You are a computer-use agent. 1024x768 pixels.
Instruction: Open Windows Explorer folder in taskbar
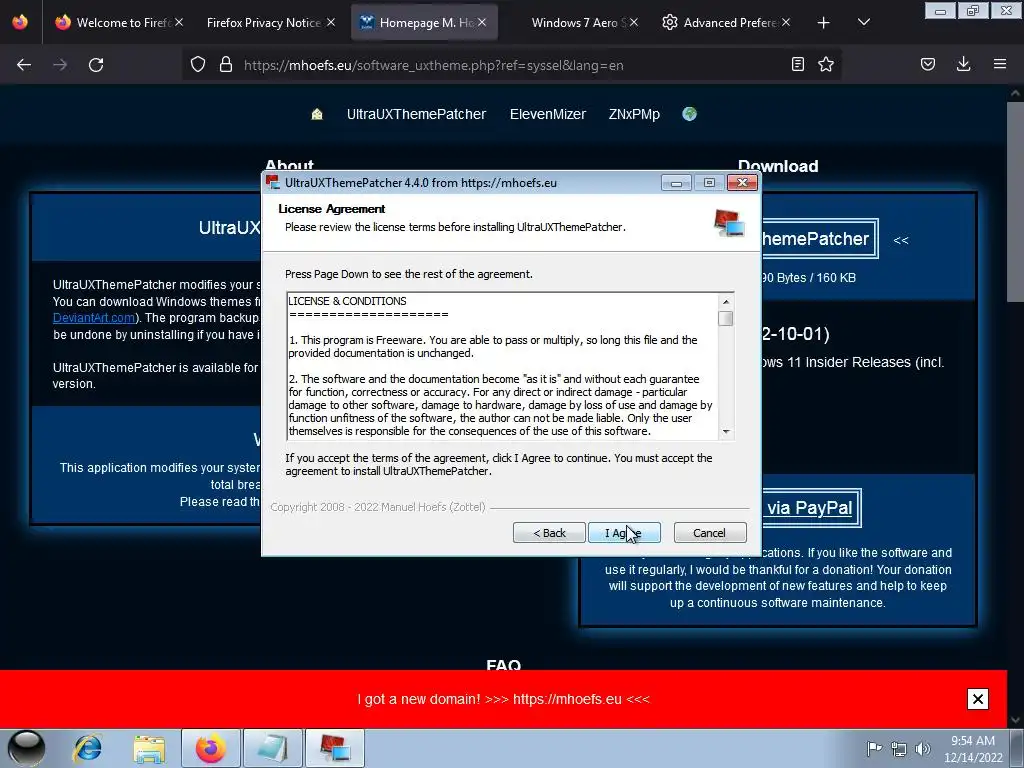click(149, 748)
